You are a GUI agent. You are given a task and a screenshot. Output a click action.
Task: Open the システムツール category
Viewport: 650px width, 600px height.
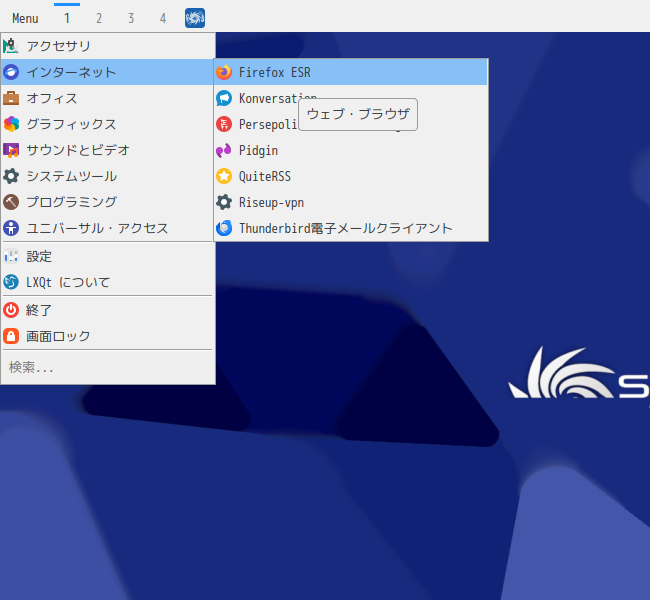pos(107,176)
